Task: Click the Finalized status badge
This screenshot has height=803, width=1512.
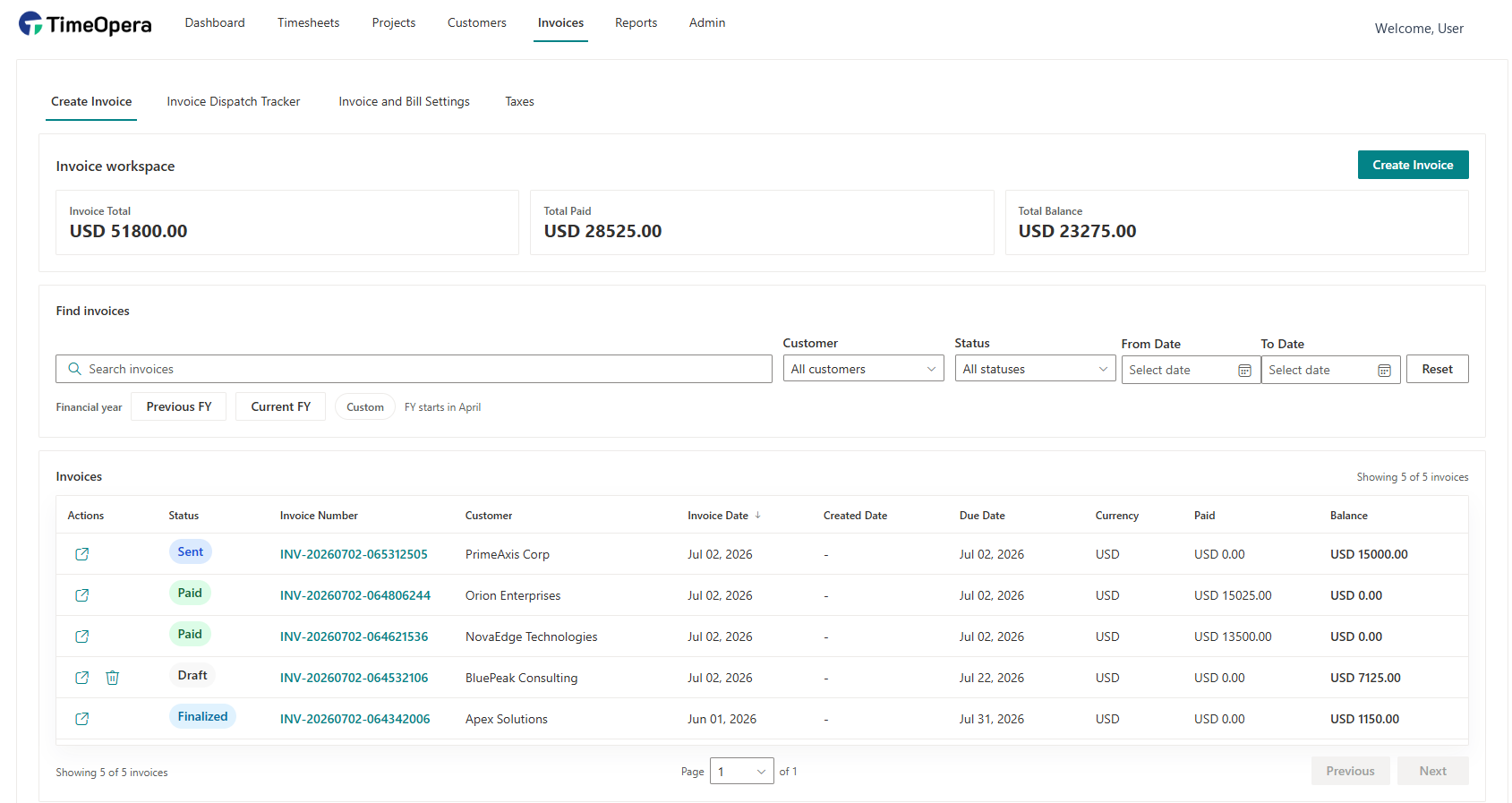Action: [x=202, y=716]
